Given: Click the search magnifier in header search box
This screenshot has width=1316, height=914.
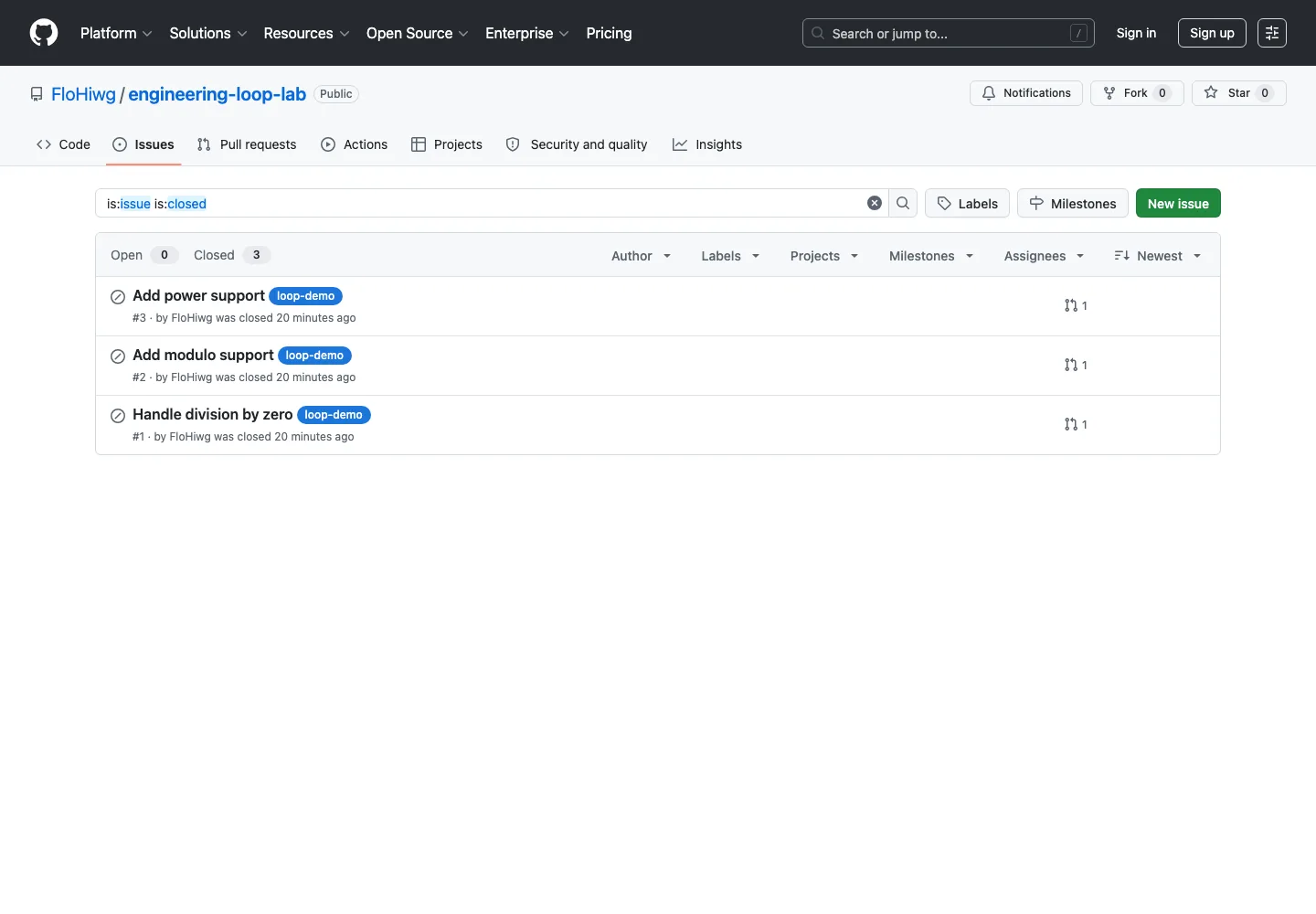Looking at the screenshot, I should (818, 33).
